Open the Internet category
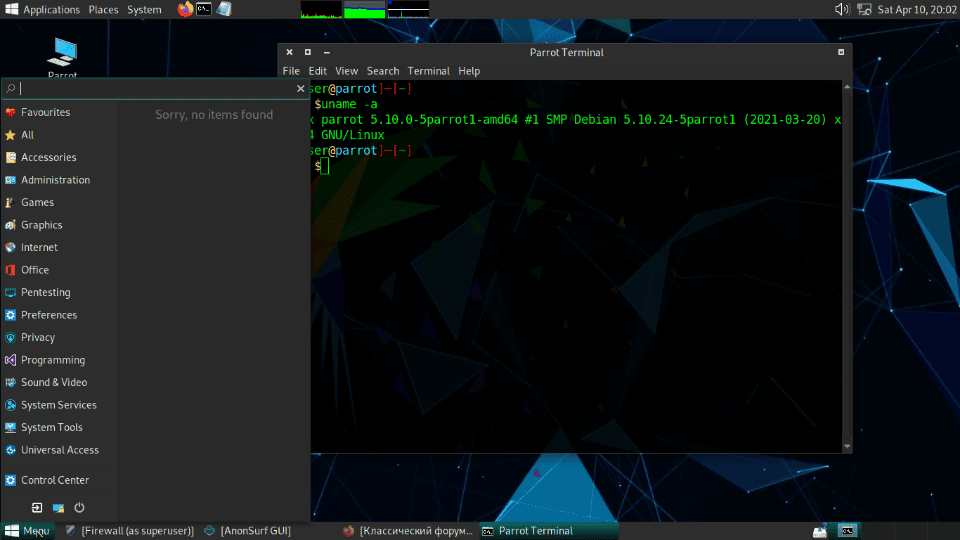This screenshot has width=960, height=540. click(x=59, y=247)
